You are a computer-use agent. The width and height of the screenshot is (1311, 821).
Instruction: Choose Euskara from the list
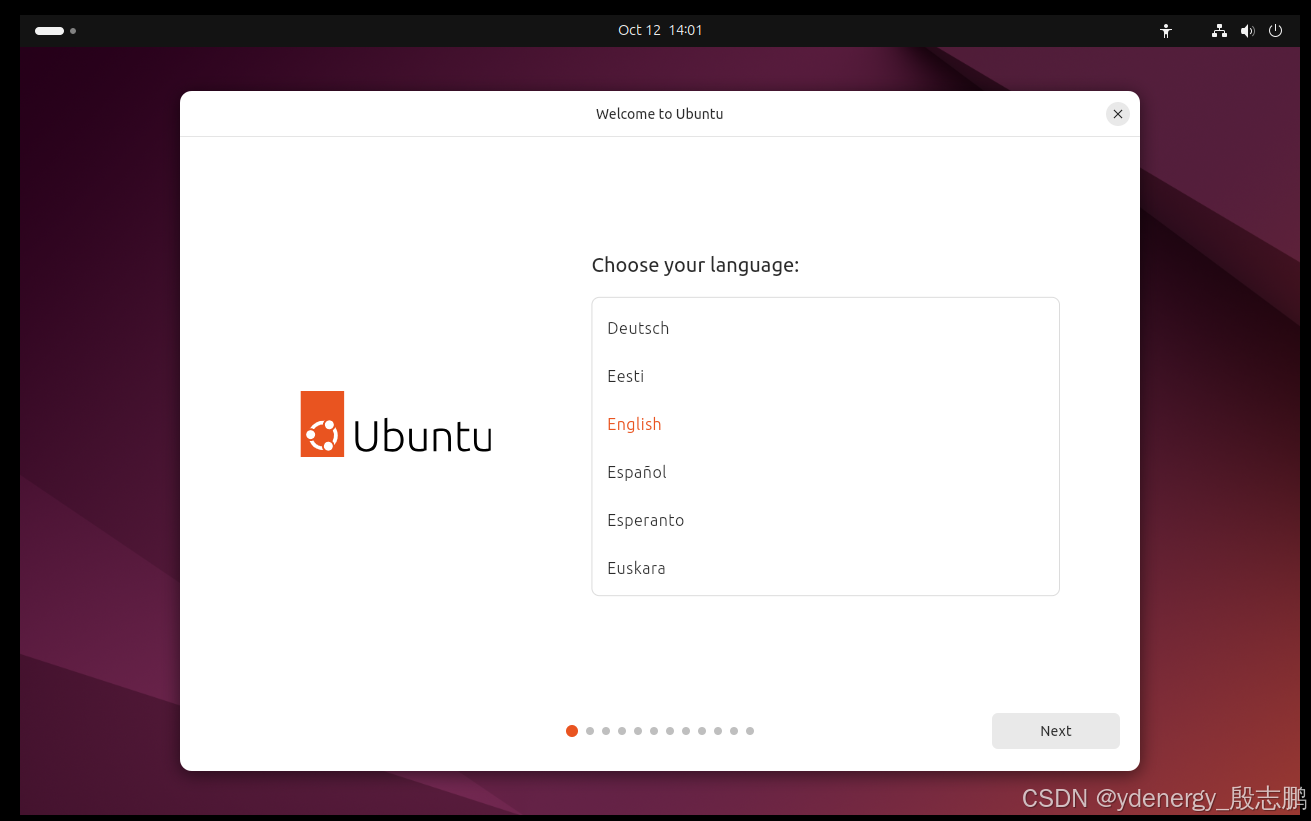pos(825,568)
